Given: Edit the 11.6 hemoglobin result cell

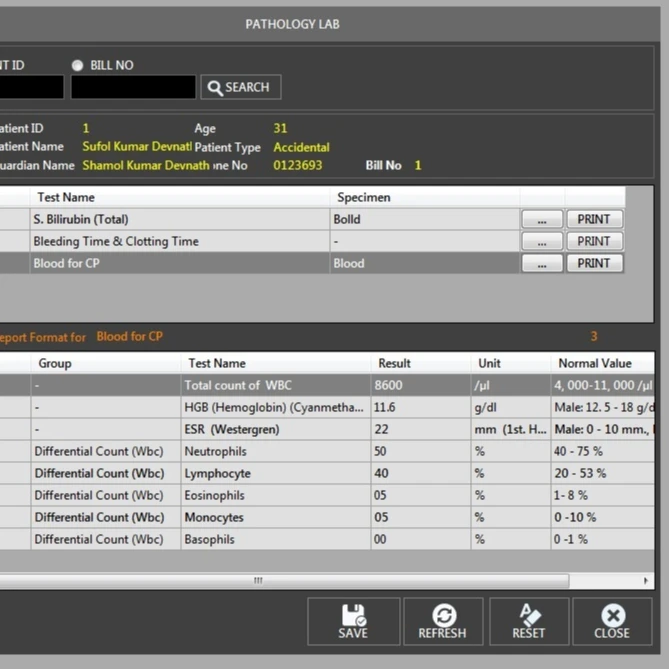Looking at the screenshot, I should click(x=421, y=407).
